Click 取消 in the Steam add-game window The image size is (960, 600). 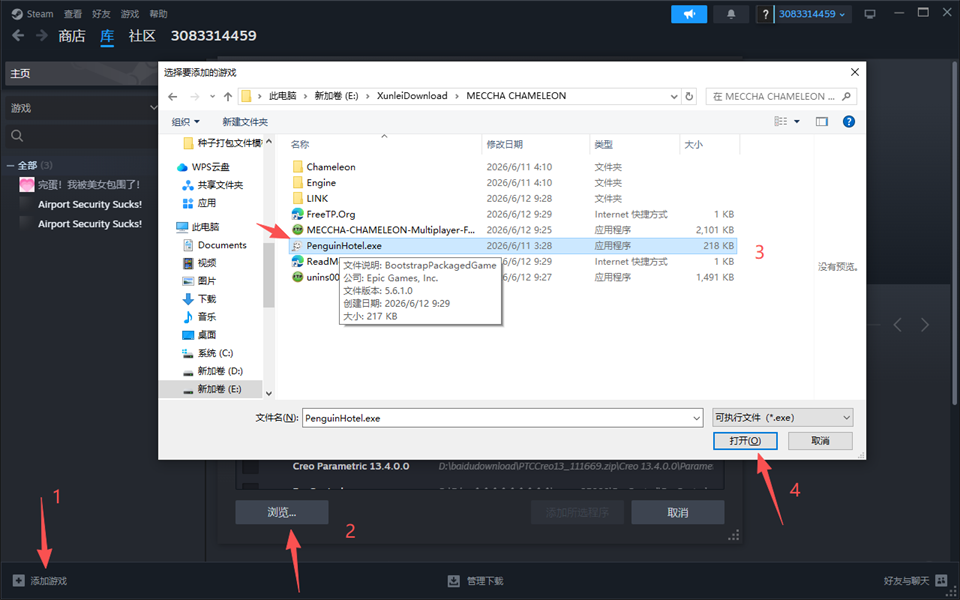click(x=678, y=512)
